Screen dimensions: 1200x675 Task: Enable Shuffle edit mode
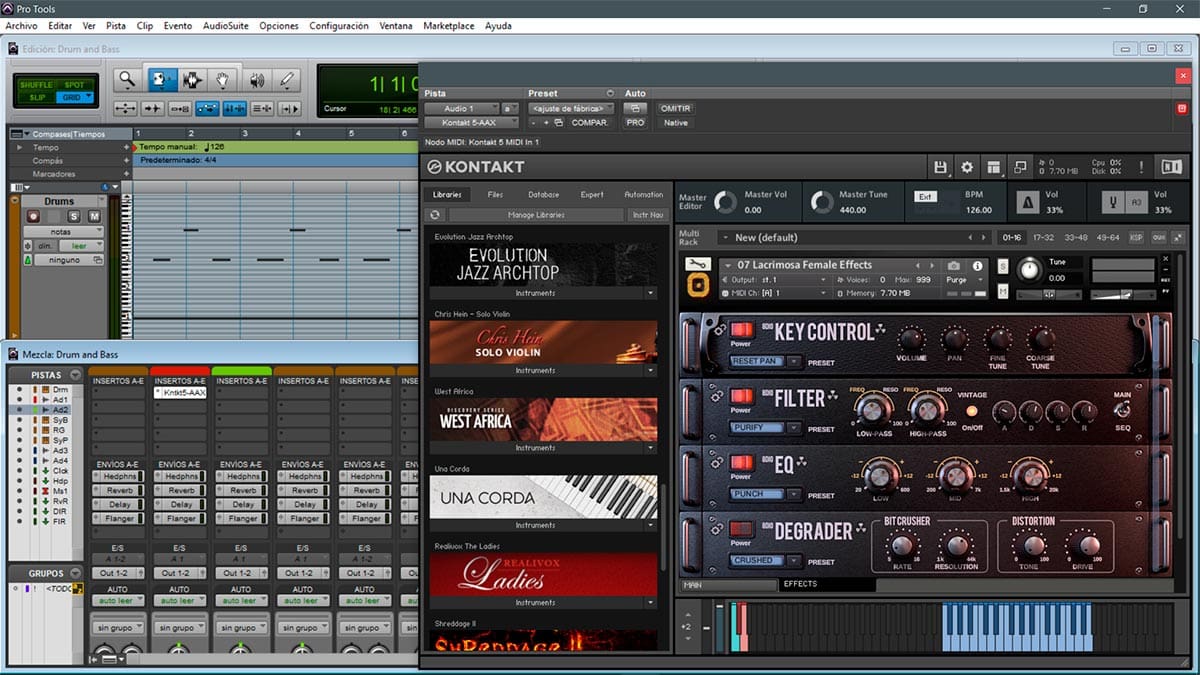[36, 85]
